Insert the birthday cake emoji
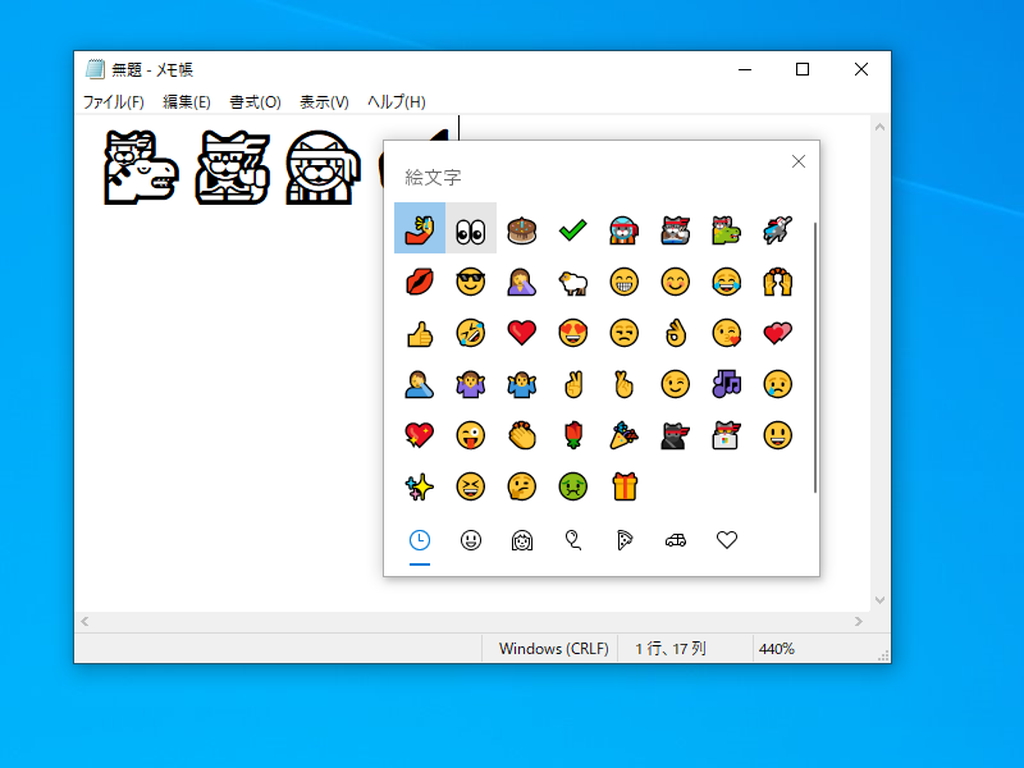1024x768 pixels. 521,228
